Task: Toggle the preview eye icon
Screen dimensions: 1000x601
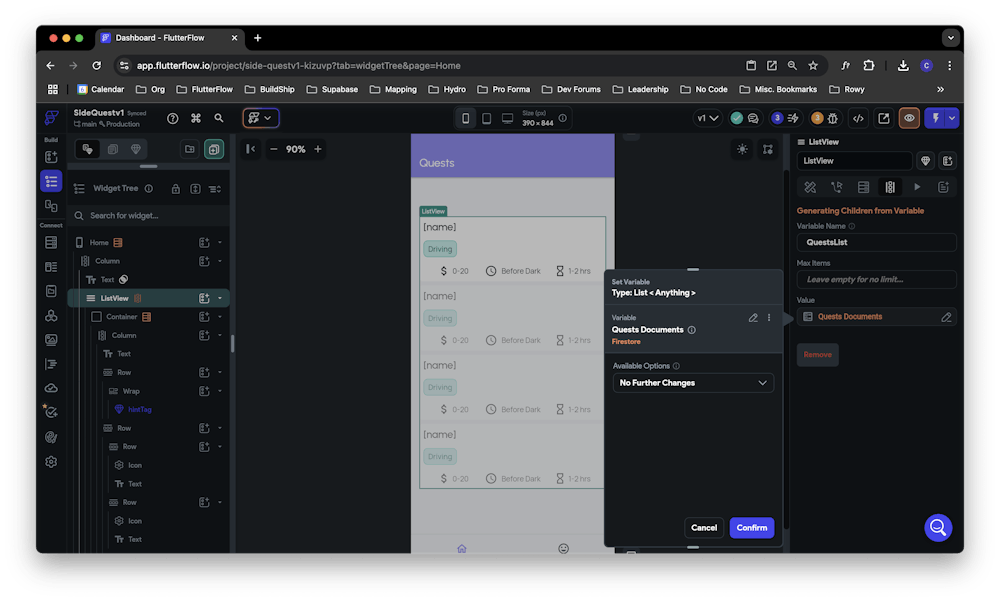Action: click(x=909, y=118)
